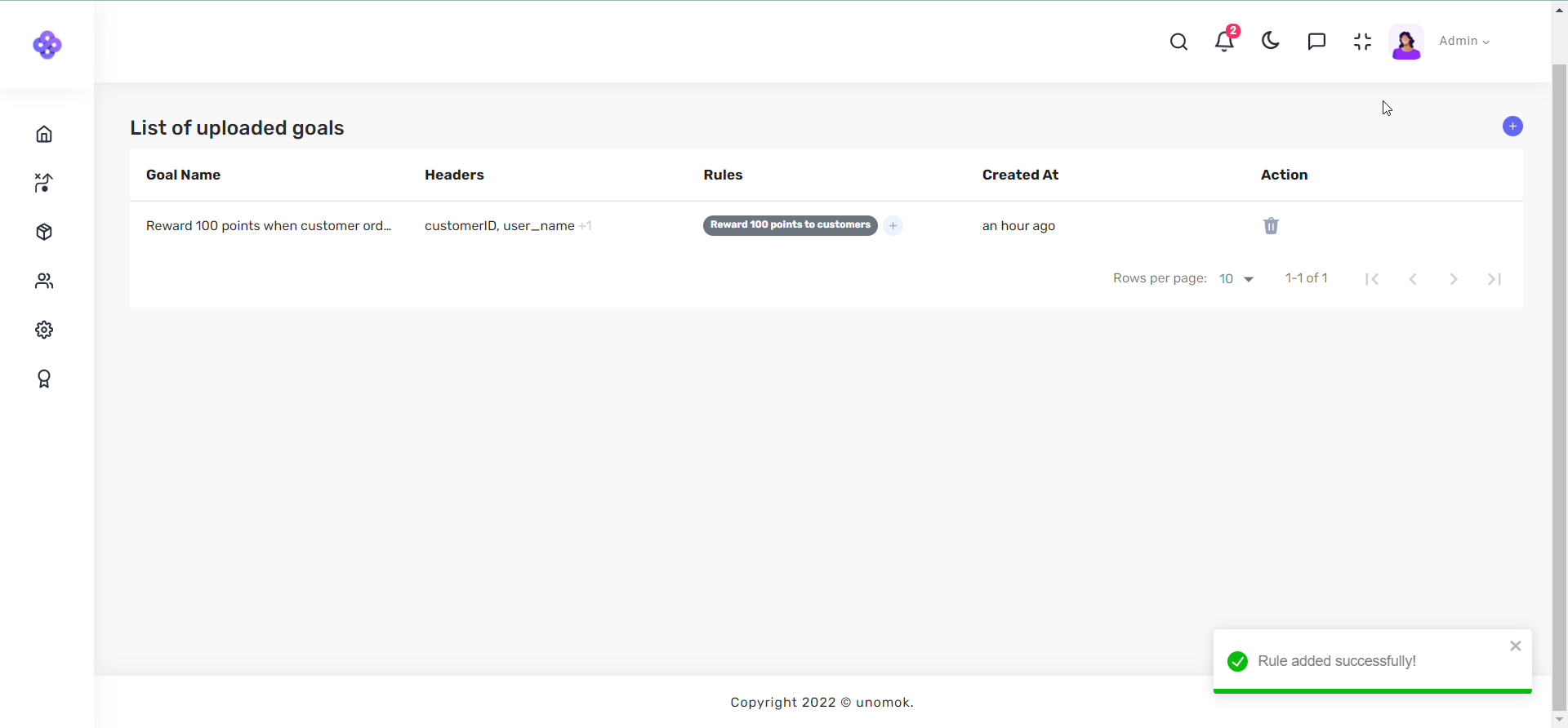
Task: Go to next page of goals
Action: pos(1454,279)
